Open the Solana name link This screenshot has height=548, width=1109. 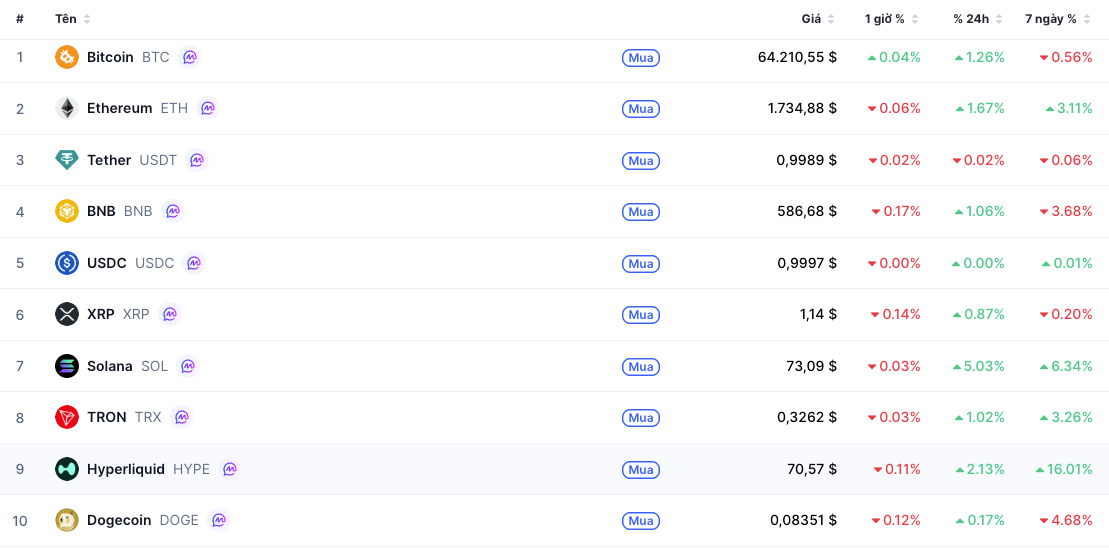[x=110, y=366]
